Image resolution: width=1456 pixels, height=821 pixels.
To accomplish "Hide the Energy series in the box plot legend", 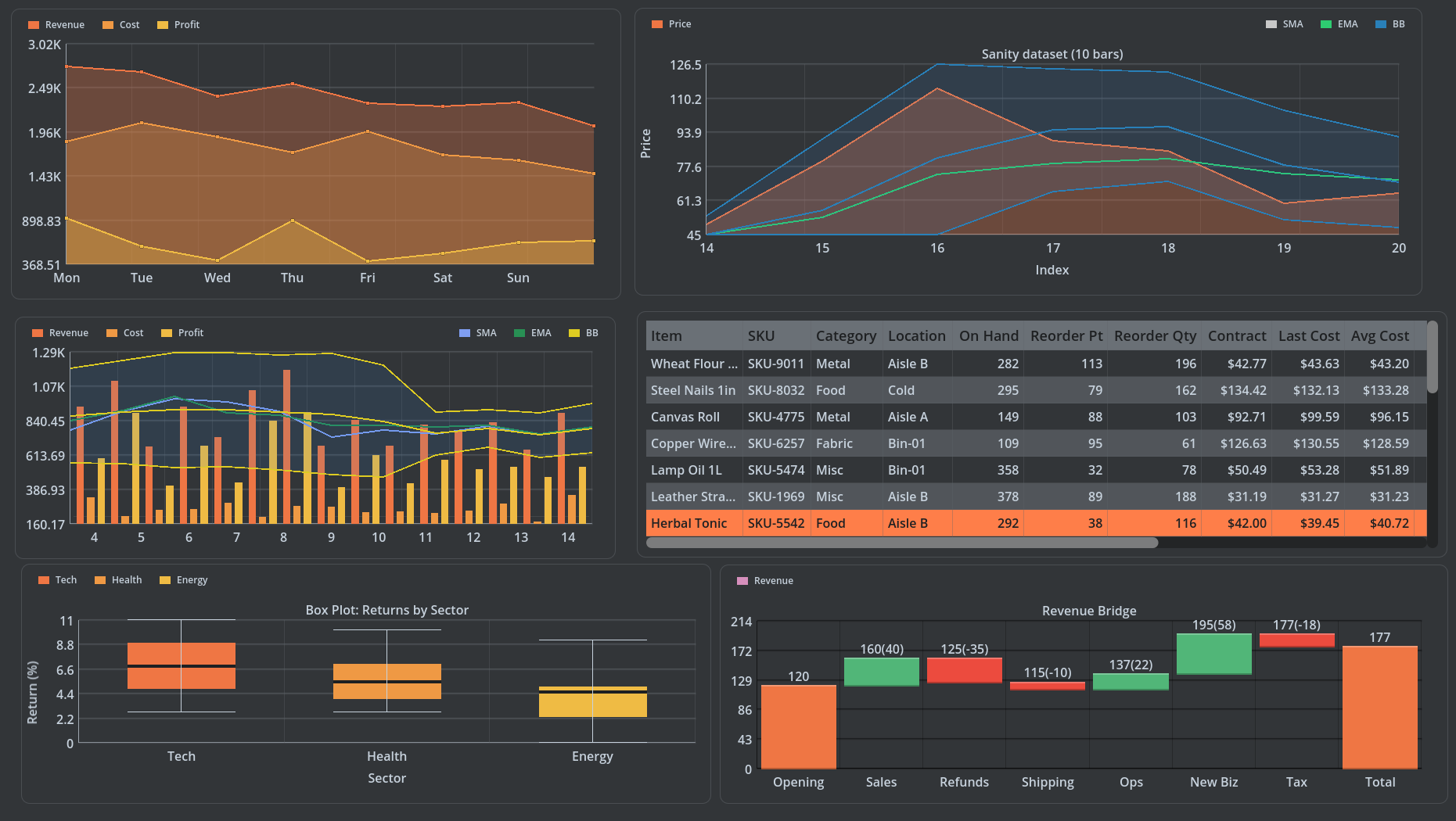I will point(184,580).
